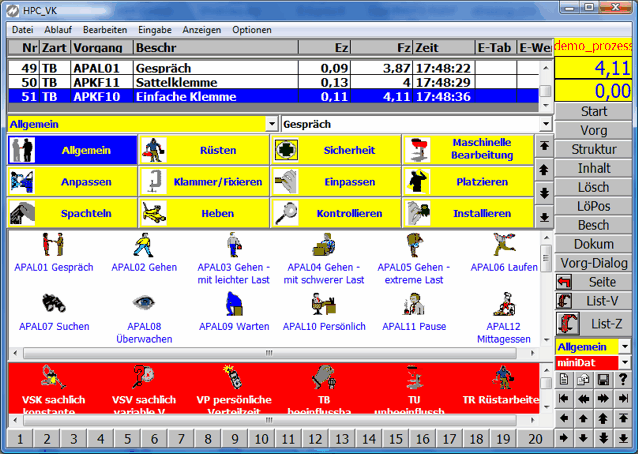Viewport: 638px width, 454px height.
Task: Select the Sicherheit category button
Action: [x=335, y=150]
